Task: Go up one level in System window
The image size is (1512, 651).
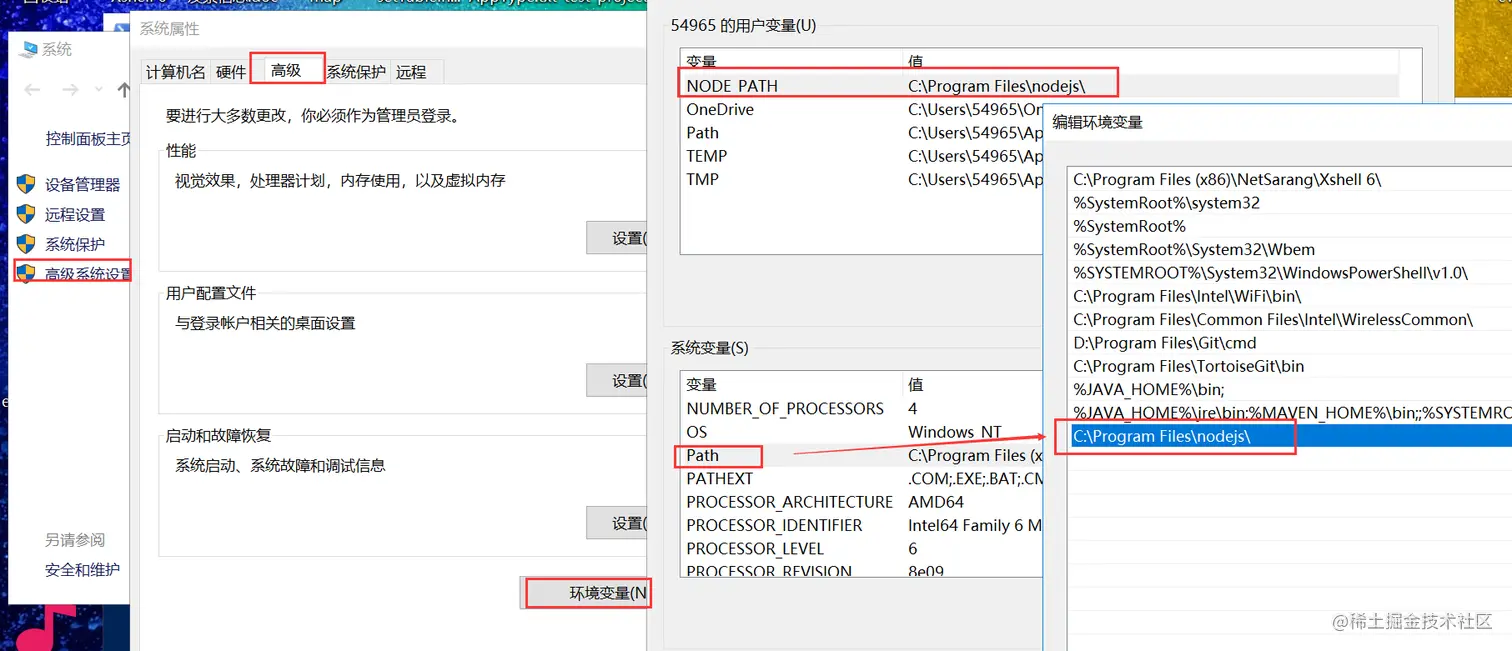Action: (x=123, y=90)
